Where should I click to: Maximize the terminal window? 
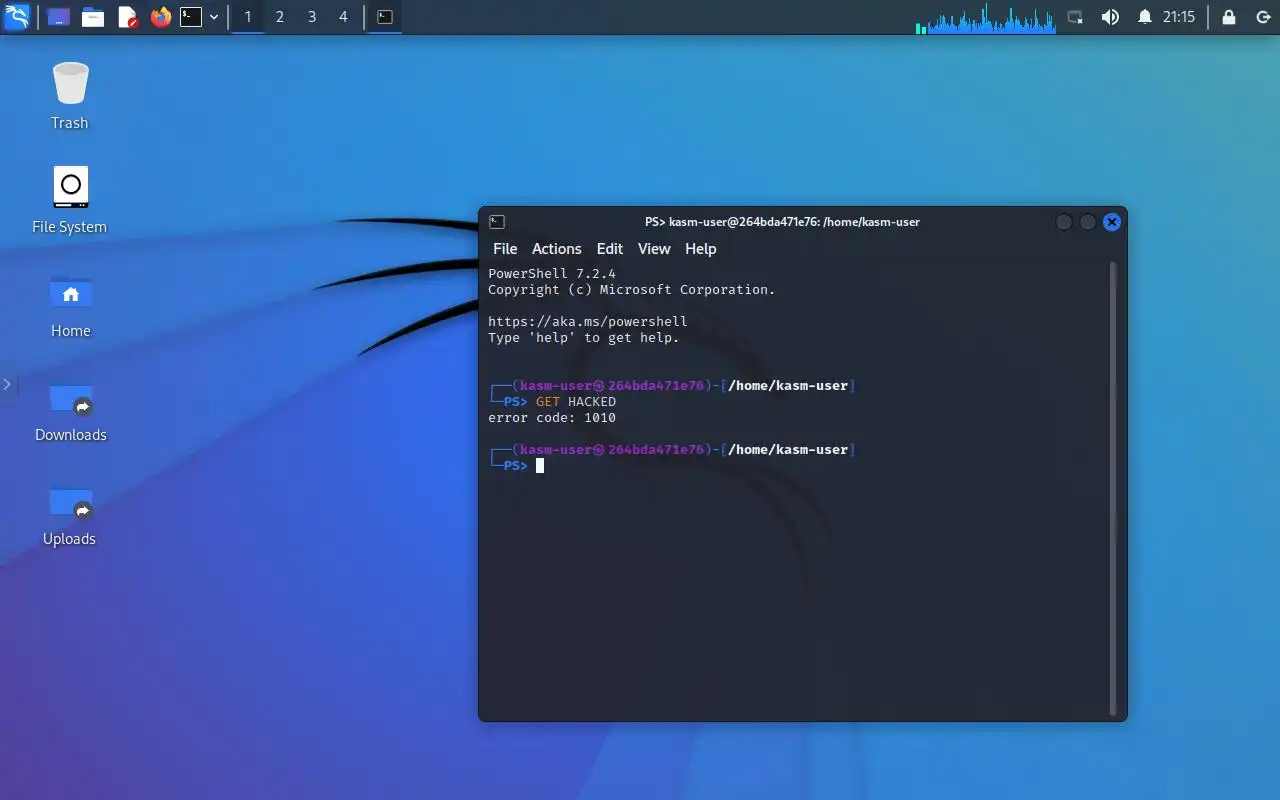1088,222
